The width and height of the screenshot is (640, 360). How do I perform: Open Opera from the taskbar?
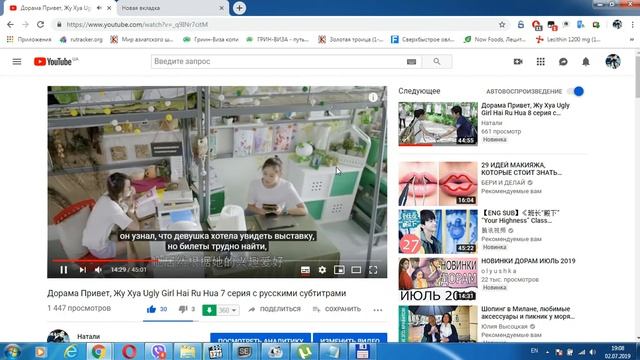(x=129, y=352)
